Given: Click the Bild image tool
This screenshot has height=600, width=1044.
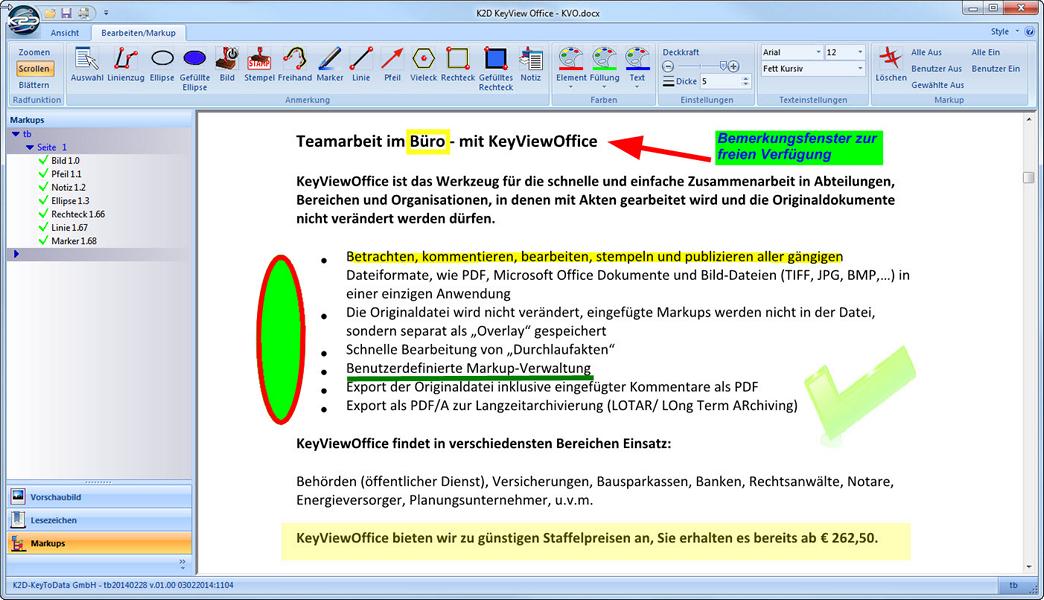Looking at the screenshot, I should point(227,65).
